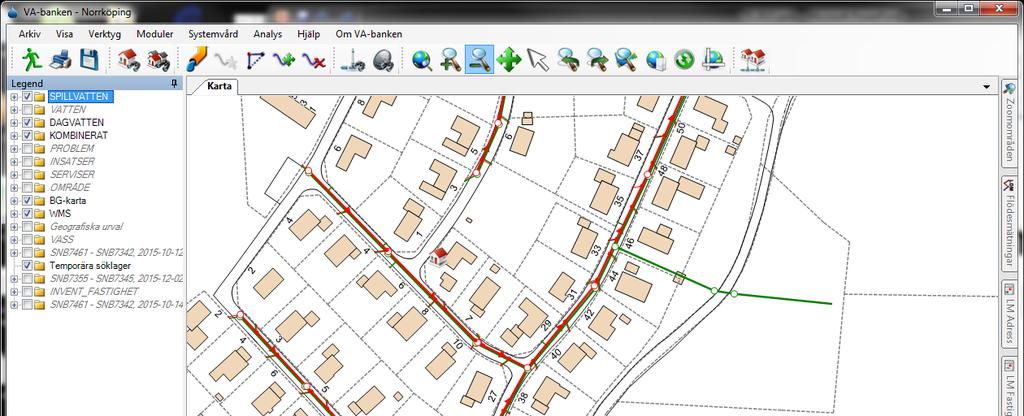Enable the PROBLEM layer checkbox
The image size is (1024, 416).
pos(27,149)
